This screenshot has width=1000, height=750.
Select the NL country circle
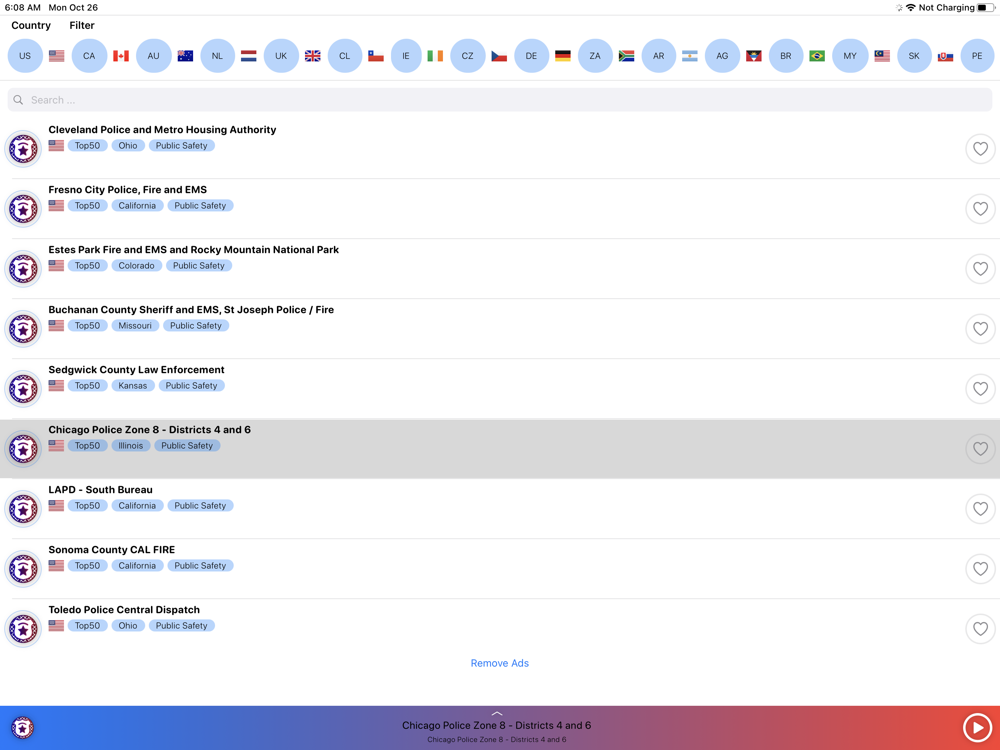pos(217,55)
